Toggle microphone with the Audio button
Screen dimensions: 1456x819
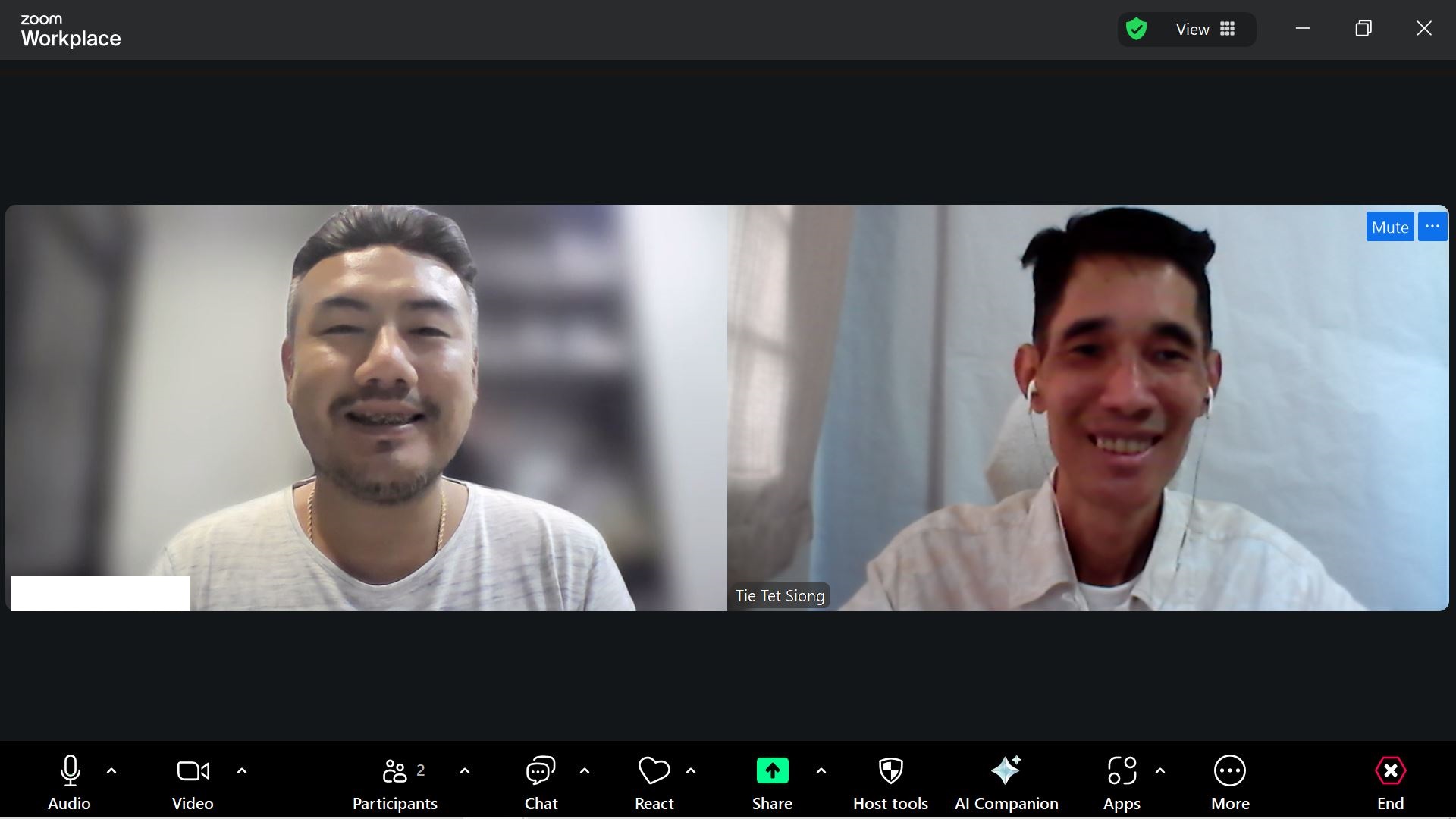tap(70, 772)
